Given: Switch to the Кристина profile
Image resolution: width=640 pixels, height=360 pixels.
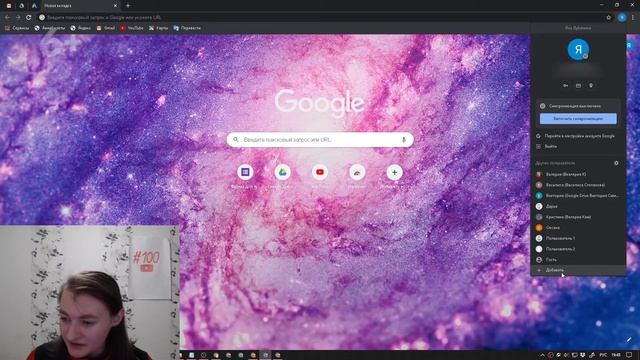Looking at the screenshot, I should [x=578, y=217].
